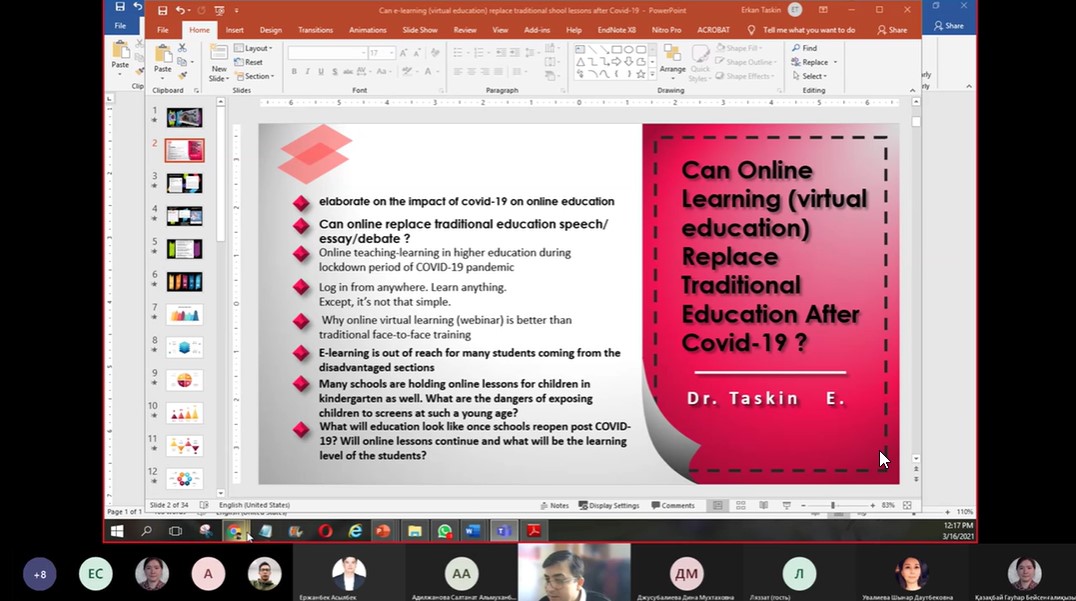Click the spell check icon in status bar
The image size is (1076, 601).
pyautogui.click(x=204, y=506)
